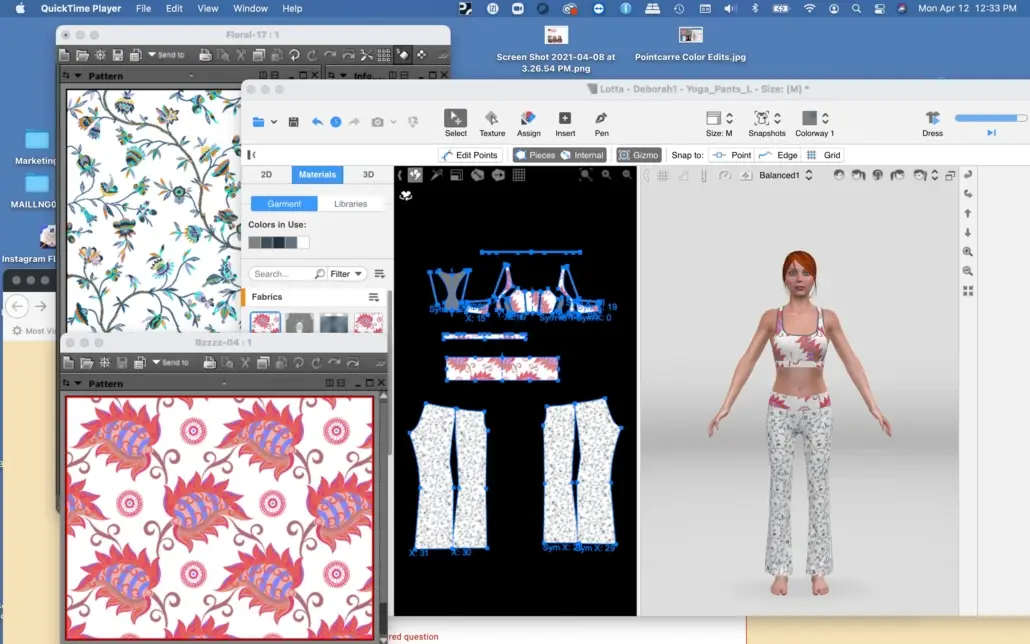Click the Insert tool icon
This screenshot has height=644, width=1030.
[x=565, y=119]
